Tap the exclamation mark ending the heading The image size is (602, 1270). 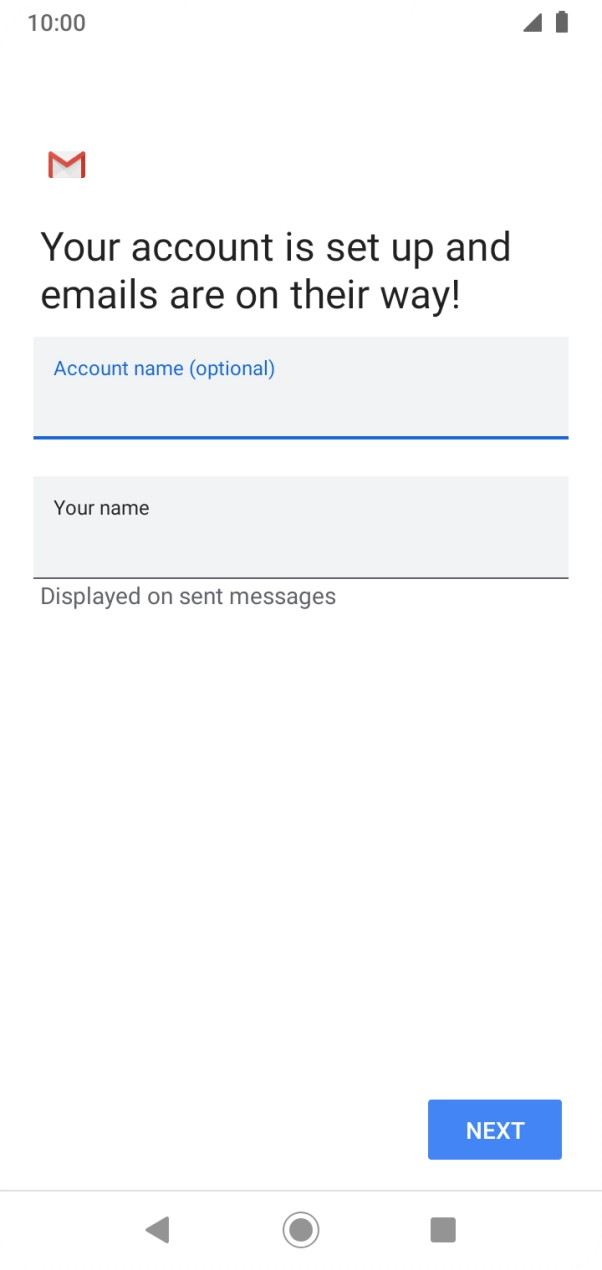[x=455, y=296]
